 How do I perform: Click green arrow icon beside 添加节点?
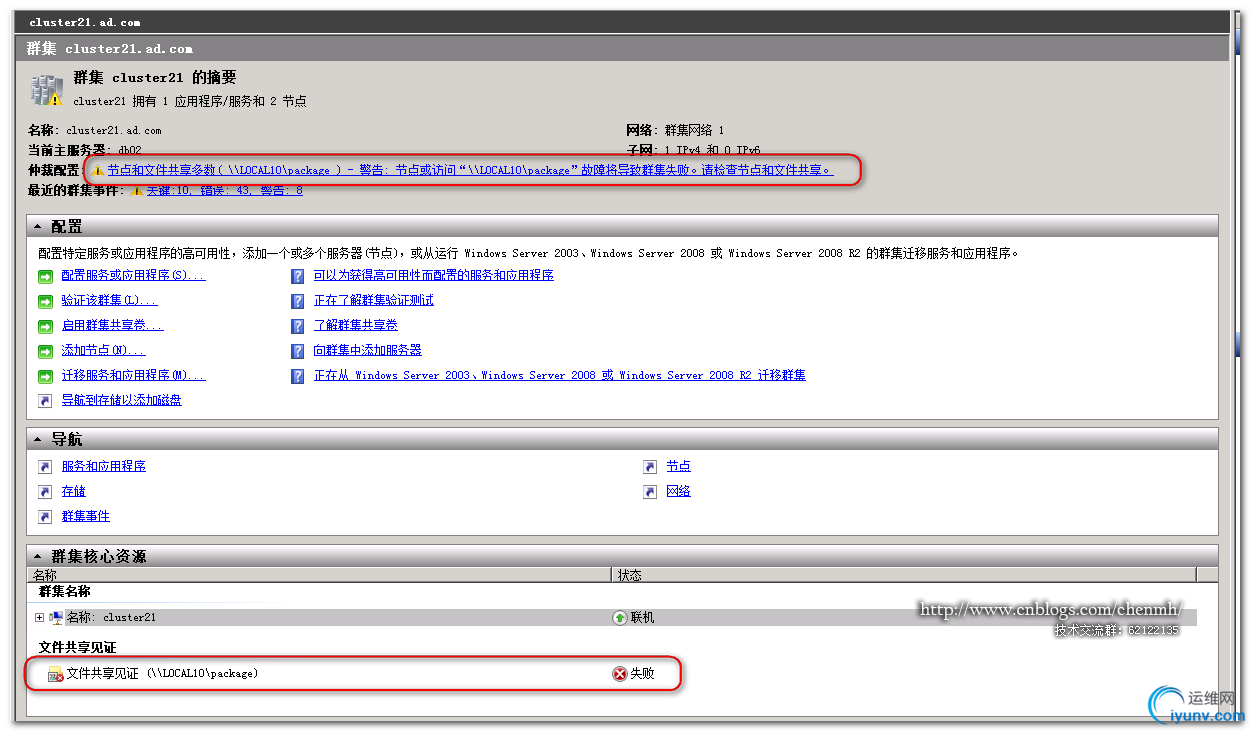[x=45, y=351]
